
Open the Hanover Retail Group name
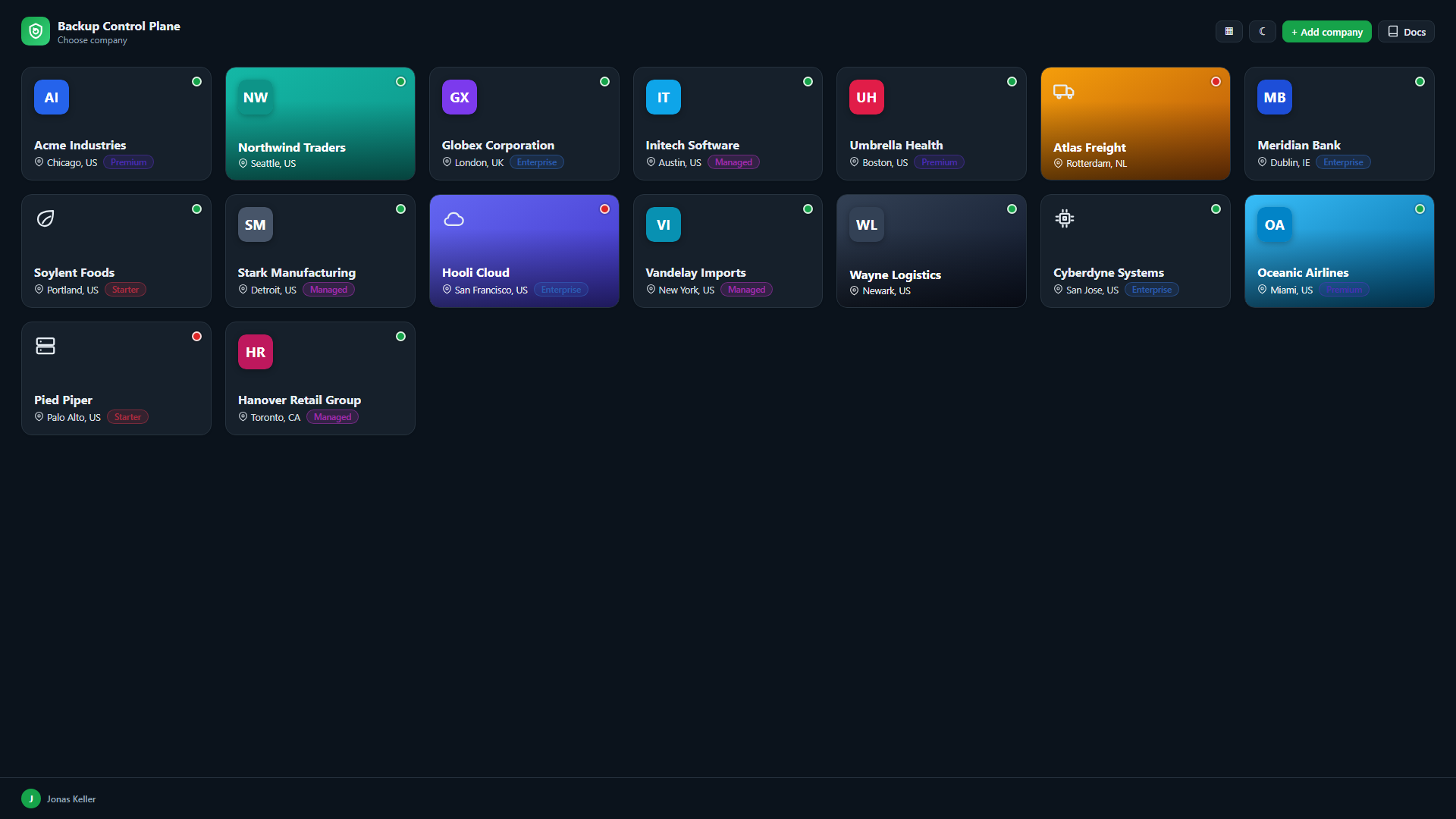pos(300,400)
